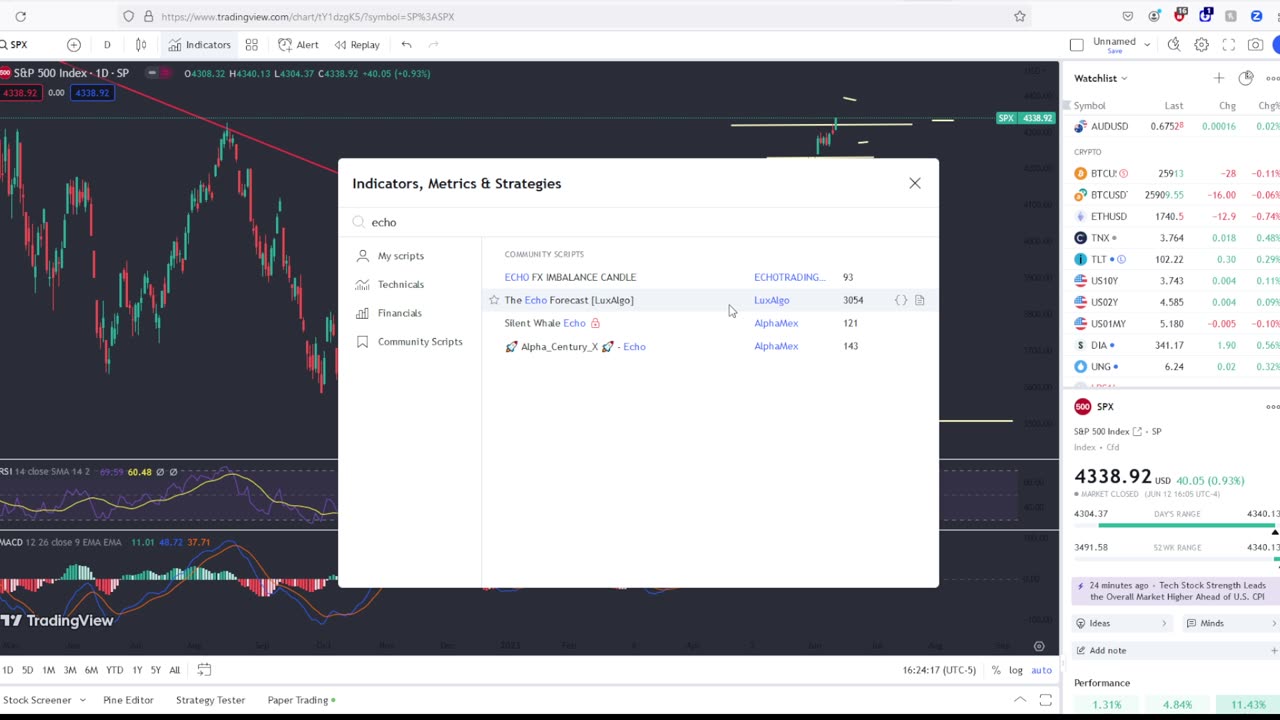This screenshot has width=1280, height=720.
Task: Select the chart layout square icon
Action: click(x=1076, y=45)
